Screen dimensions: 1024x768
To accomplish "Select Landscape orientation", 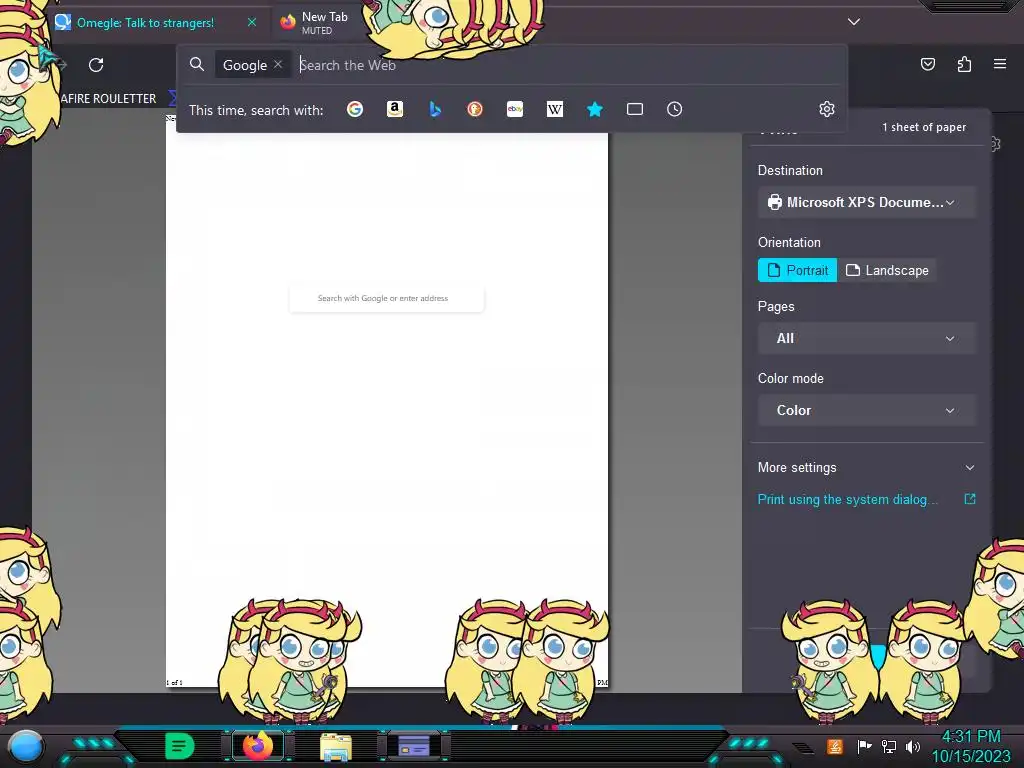I will point(887,270).
